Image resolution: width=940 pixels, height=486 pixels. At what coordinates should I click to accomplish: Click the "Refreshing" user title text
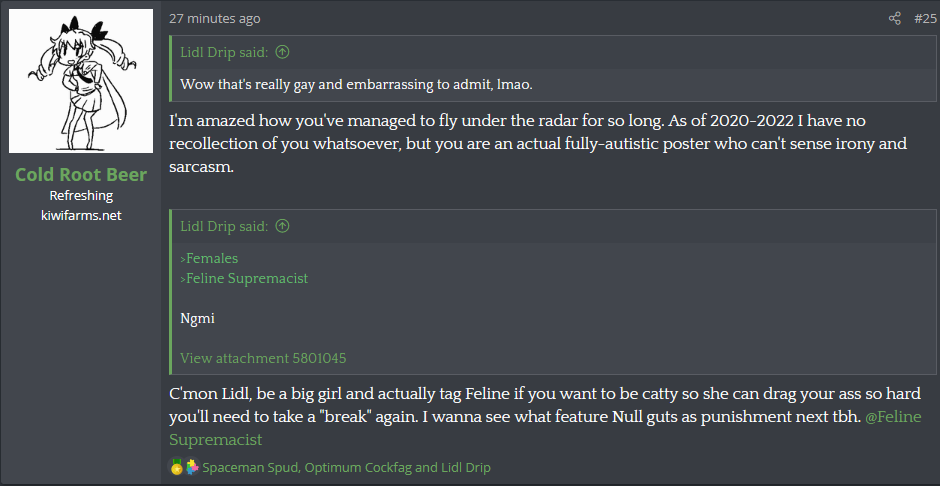(x=81, y=196)
